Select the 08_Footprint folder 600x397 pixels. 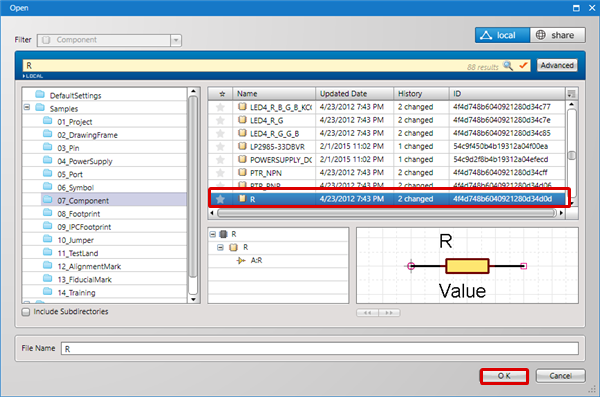tap(78, 214)
